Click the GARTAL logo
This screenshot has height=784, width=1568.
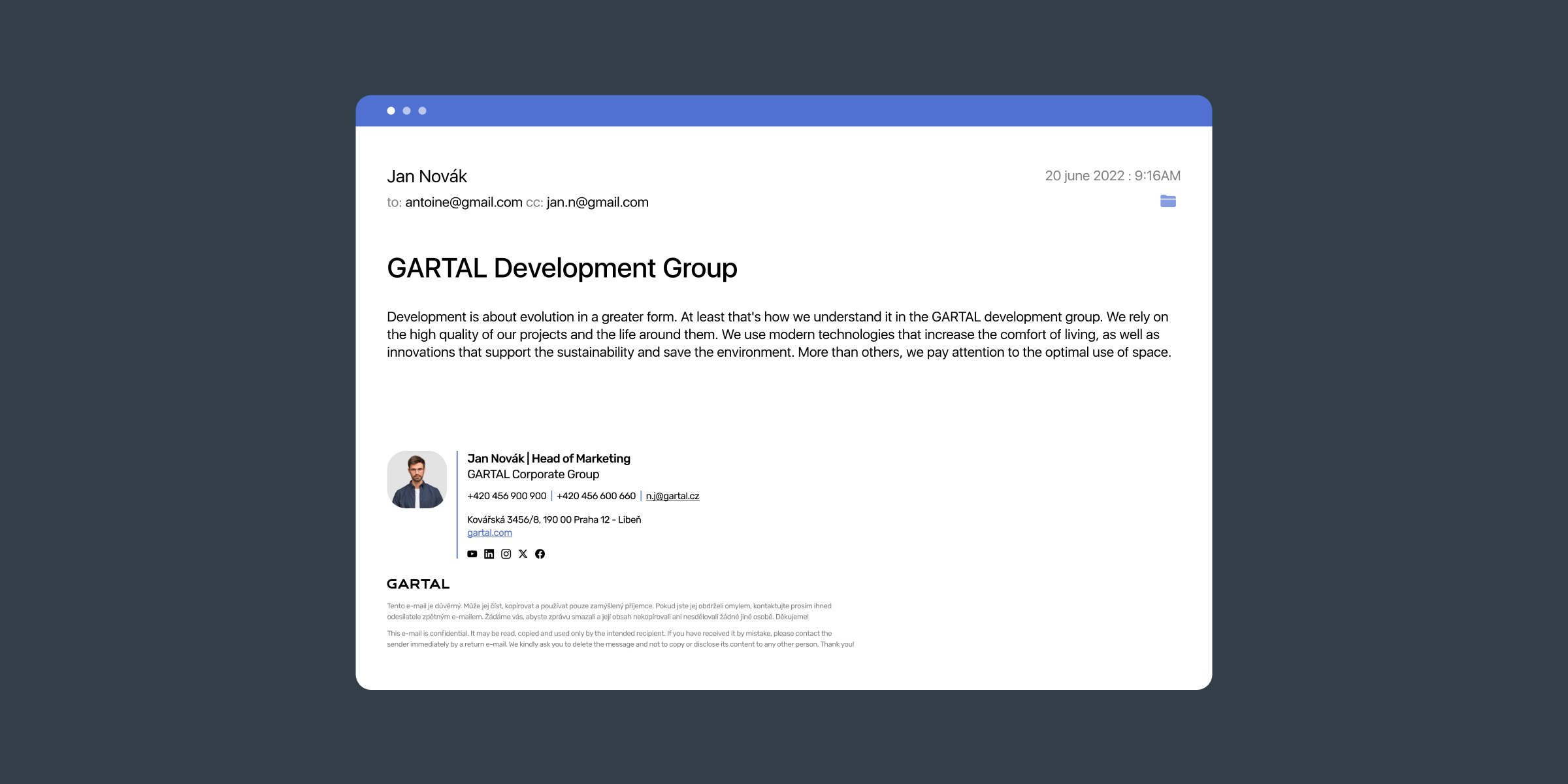[417, 583]
